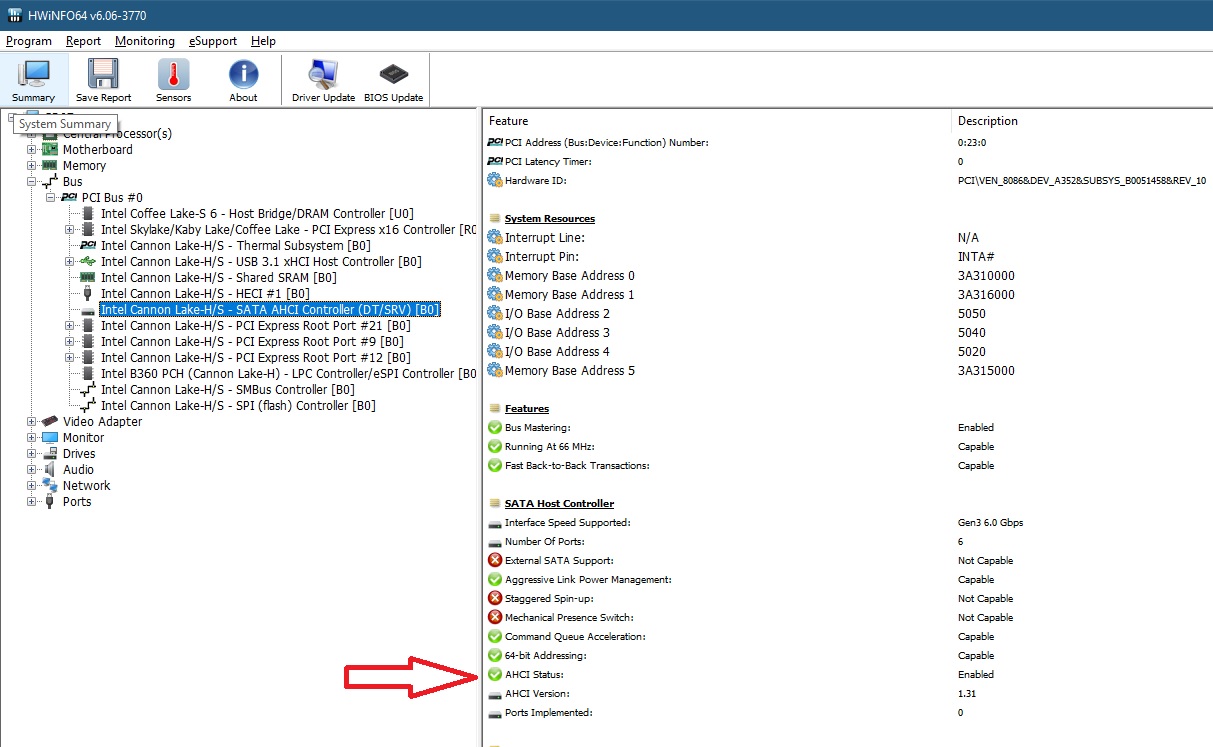Click the Motherboard icon in tree
The image size is (1213, 747).
coord(50,149)
